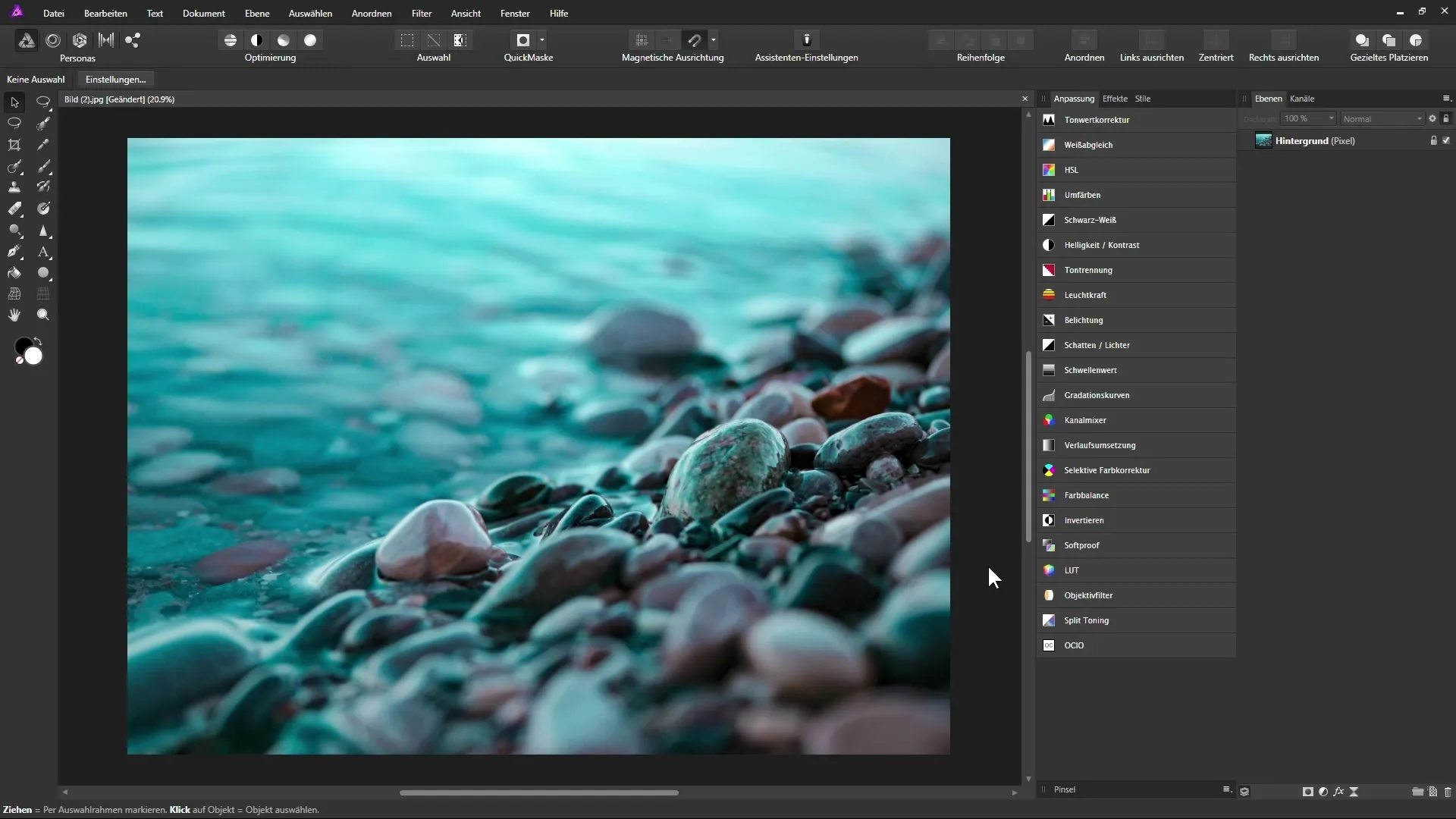
Task: Toggle lock icon on Hintergrund layer row
Action: (x=1433, y=141)
